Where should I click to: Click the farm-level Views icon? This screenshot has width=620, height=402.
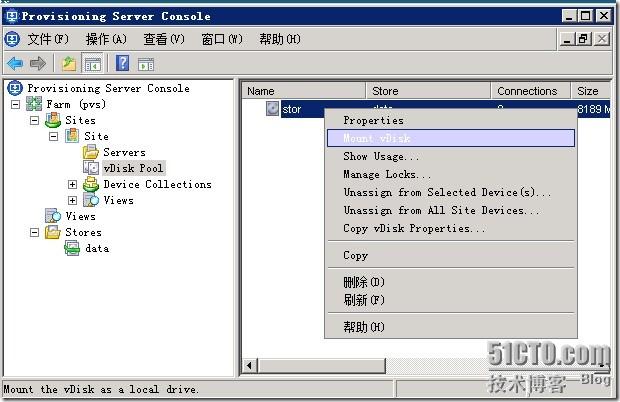[53, 216]
